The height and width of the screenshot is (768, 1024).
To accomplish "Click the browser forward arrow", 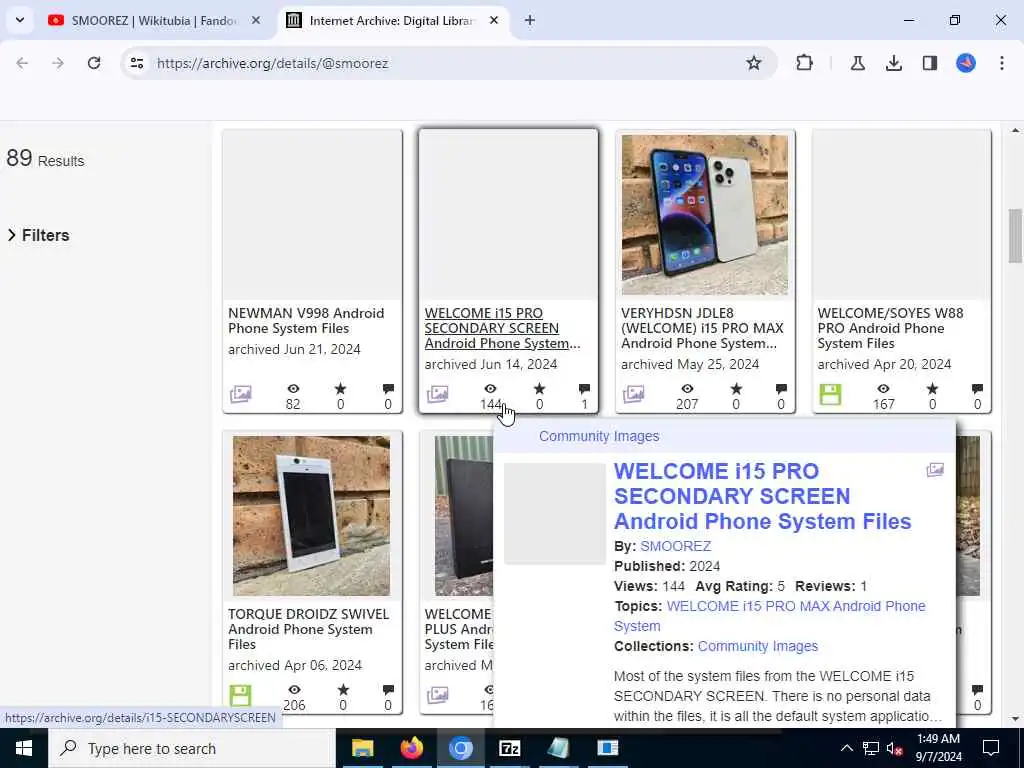I will coord(58,63).
